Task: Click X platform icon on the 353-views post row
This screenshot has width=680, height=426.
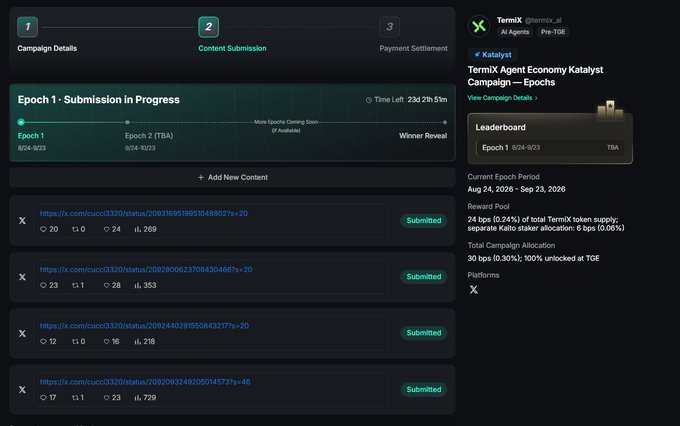Action: pyautogui.click(x=22, y=277)
